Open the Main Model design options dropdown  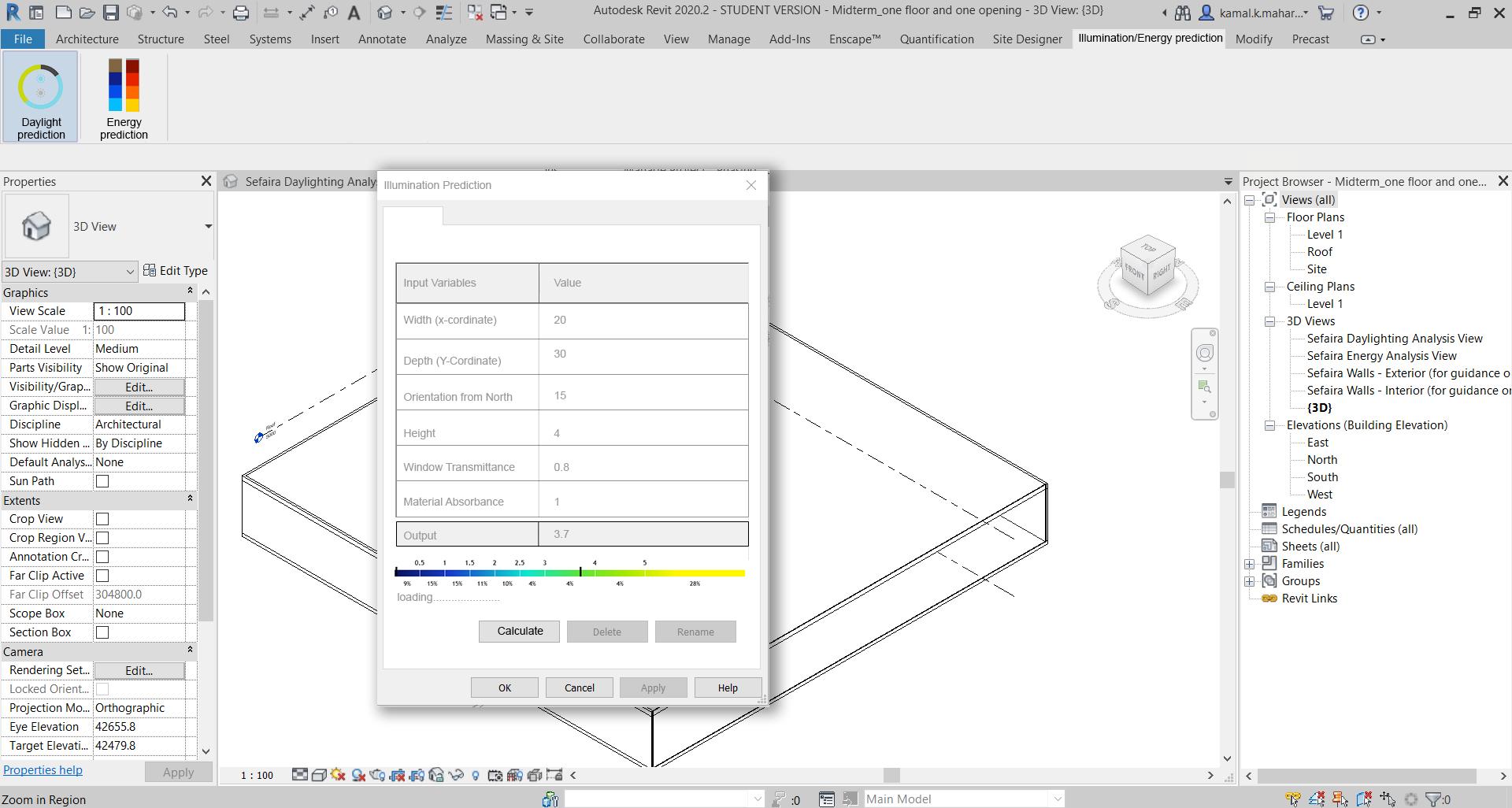click(x=964, y=799)
